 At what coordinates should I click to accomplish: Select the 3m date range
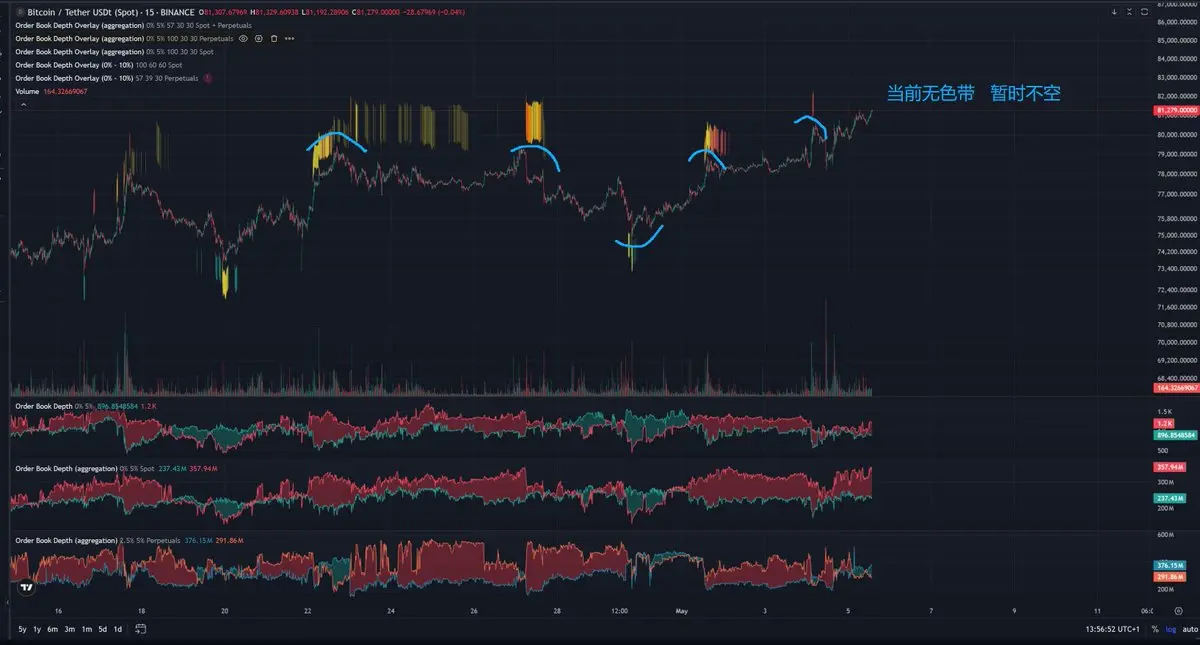point(69,629)
